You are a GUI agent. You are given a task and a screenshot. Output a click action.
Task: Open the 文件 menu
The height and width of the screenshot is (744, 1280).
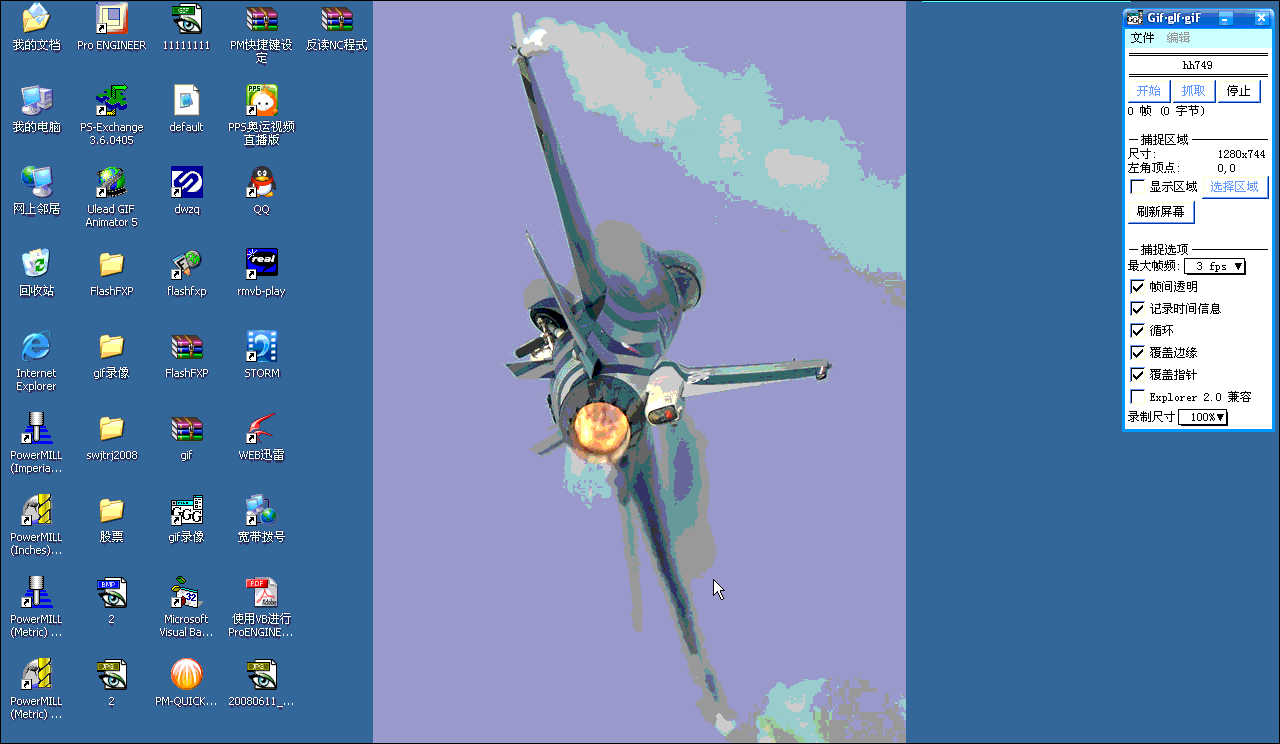point(1142,38)
